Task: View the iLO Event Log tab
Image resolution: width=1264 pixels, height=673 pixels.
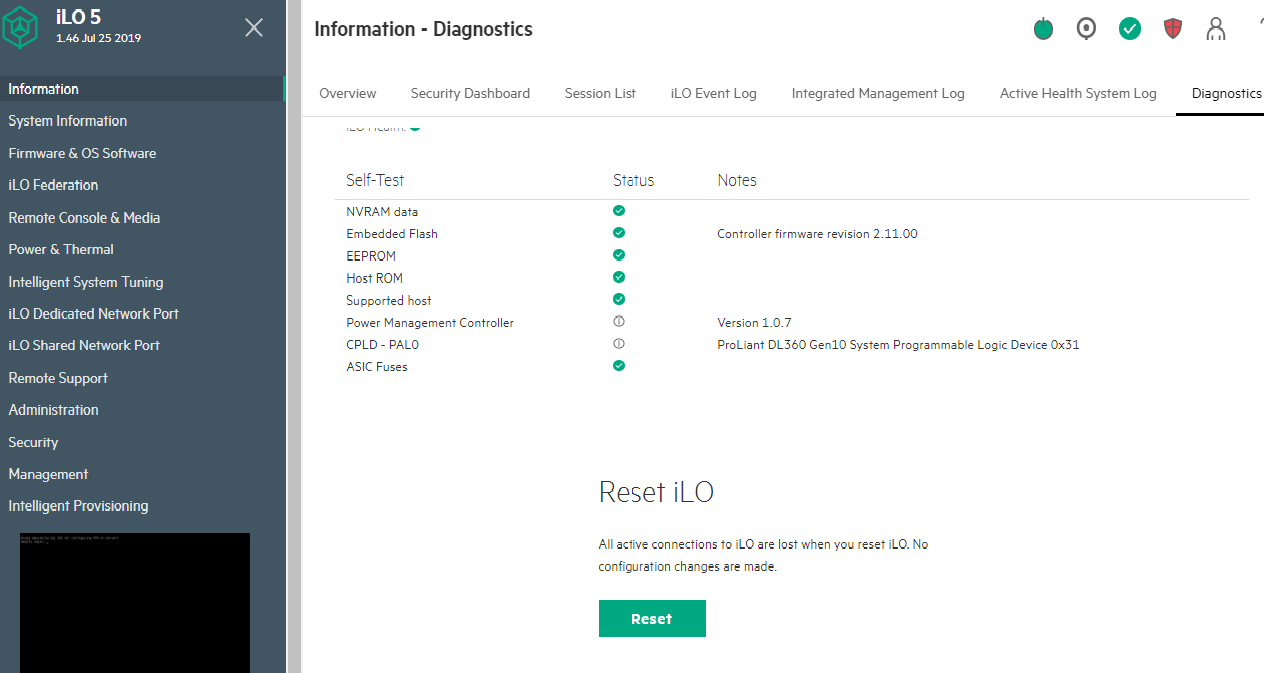Action: [x=714, y=93]
